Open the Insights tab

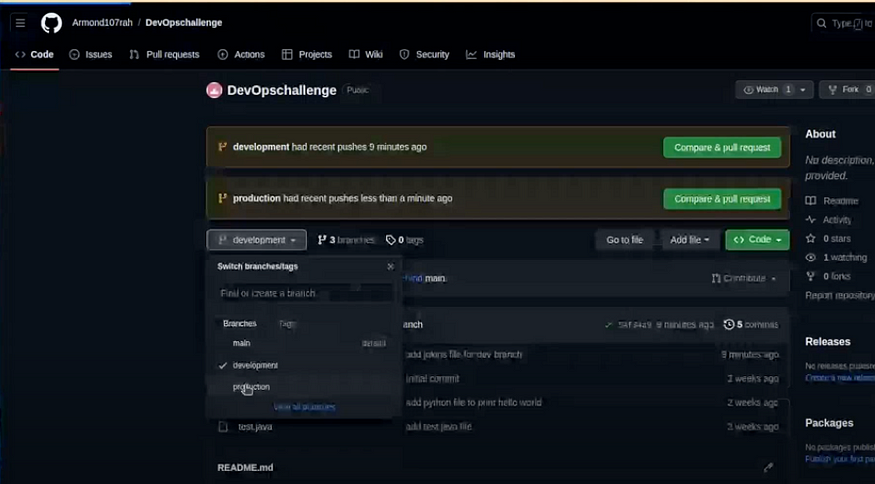pyautogui.click(x=491, y=55)
